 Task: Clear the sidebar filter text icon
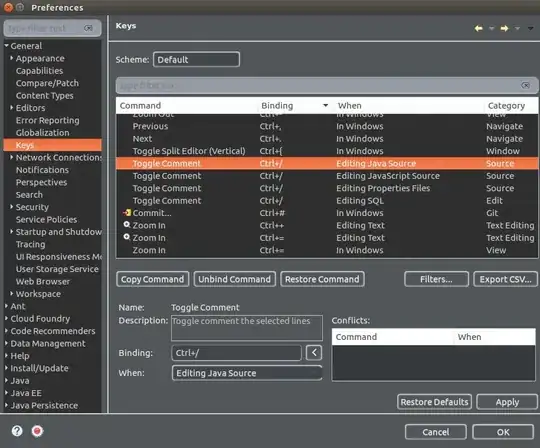pyautogui.click(x=88, y=28)
